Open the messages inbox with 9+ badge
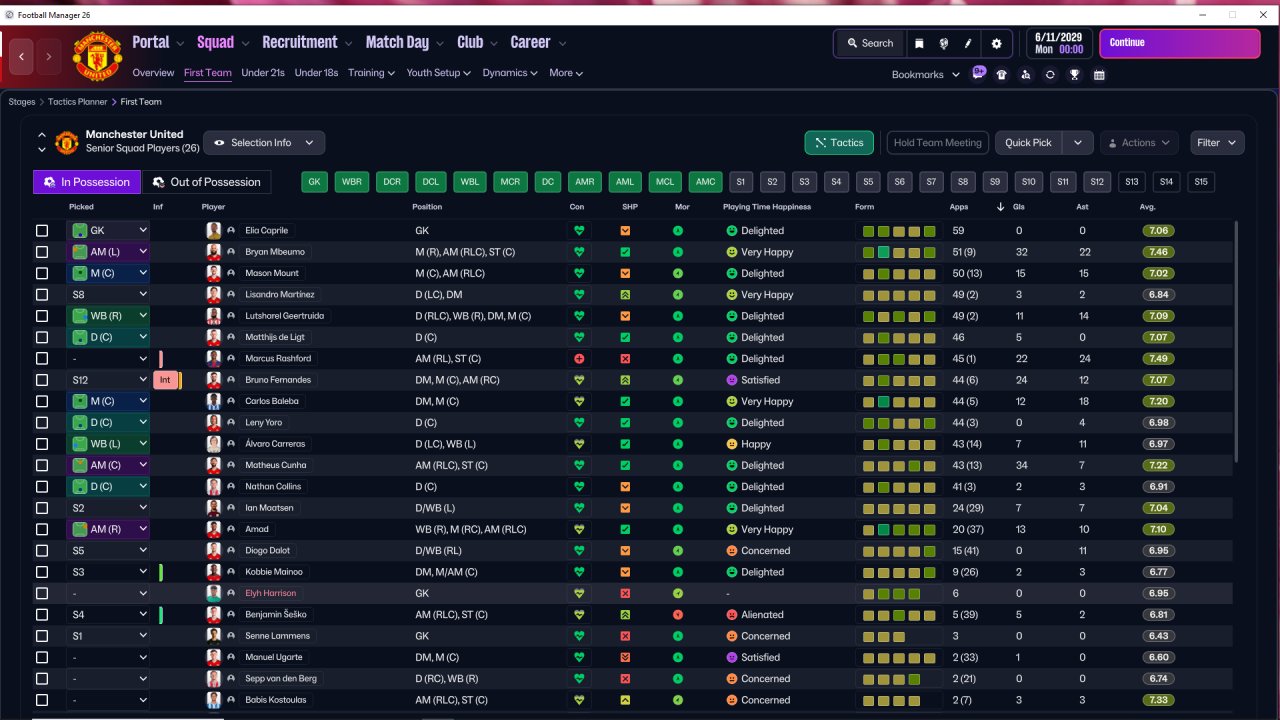The height and width of the screenshot is (720, 1280). 978,73
